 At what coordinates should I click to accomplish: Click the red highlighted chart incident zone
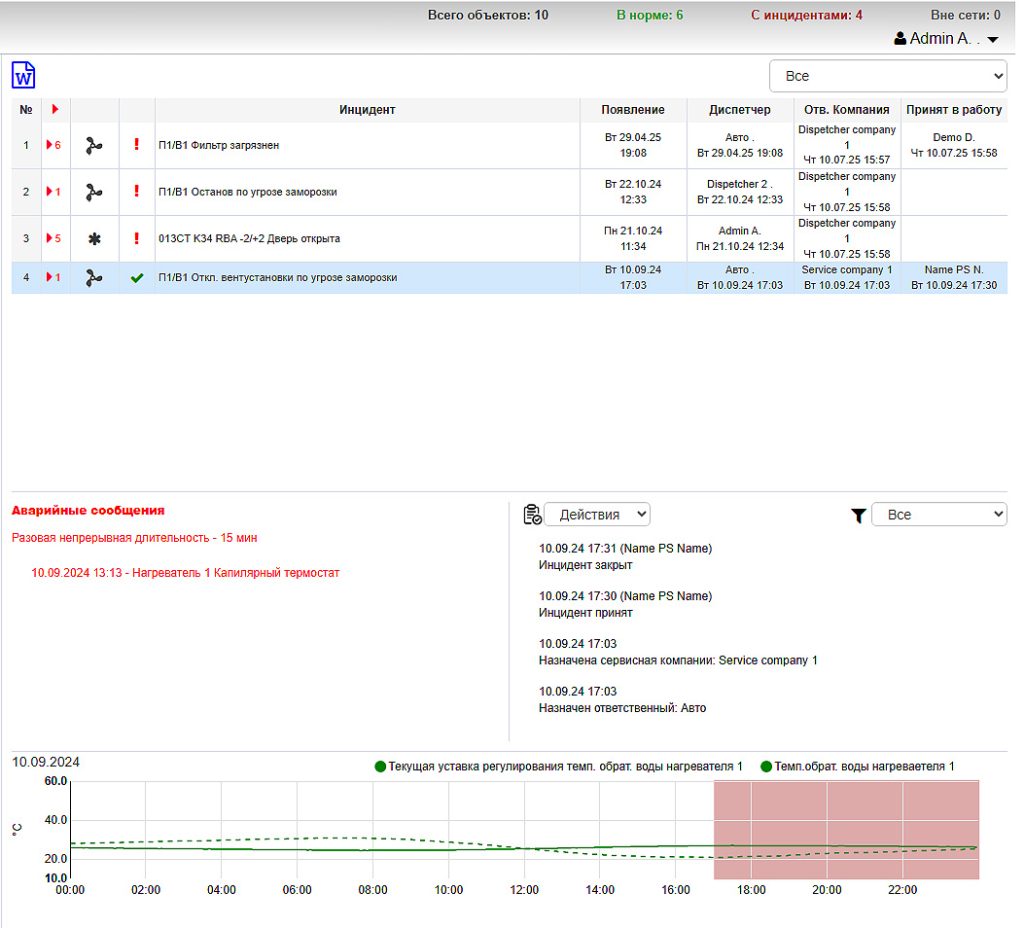(845, 830)
